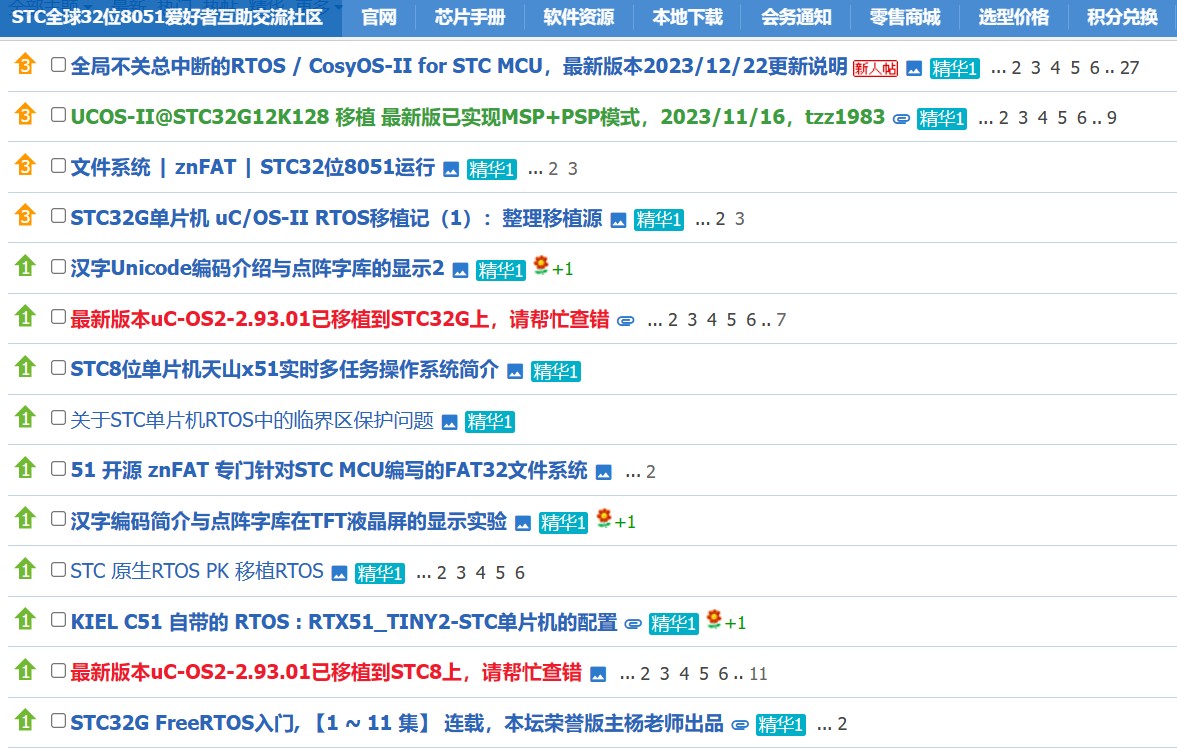
Task: Go to page 7 of uC-OS2 STC32G thread
Action: point(781,320)
